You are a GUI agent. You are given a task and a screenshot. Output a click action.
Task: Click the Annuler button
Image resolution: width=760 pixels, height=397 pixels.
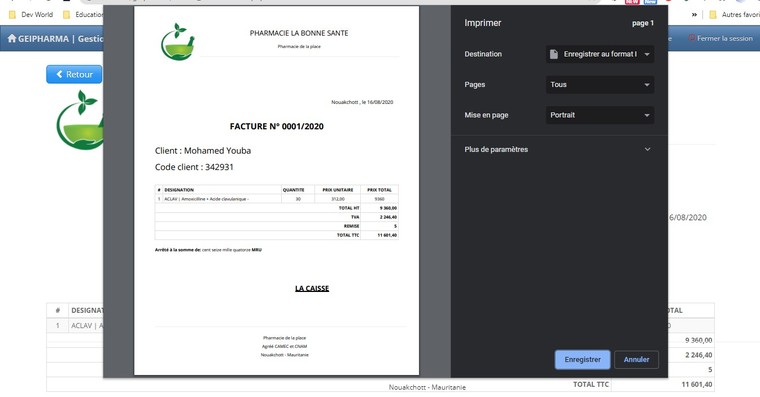pos(636,360)
